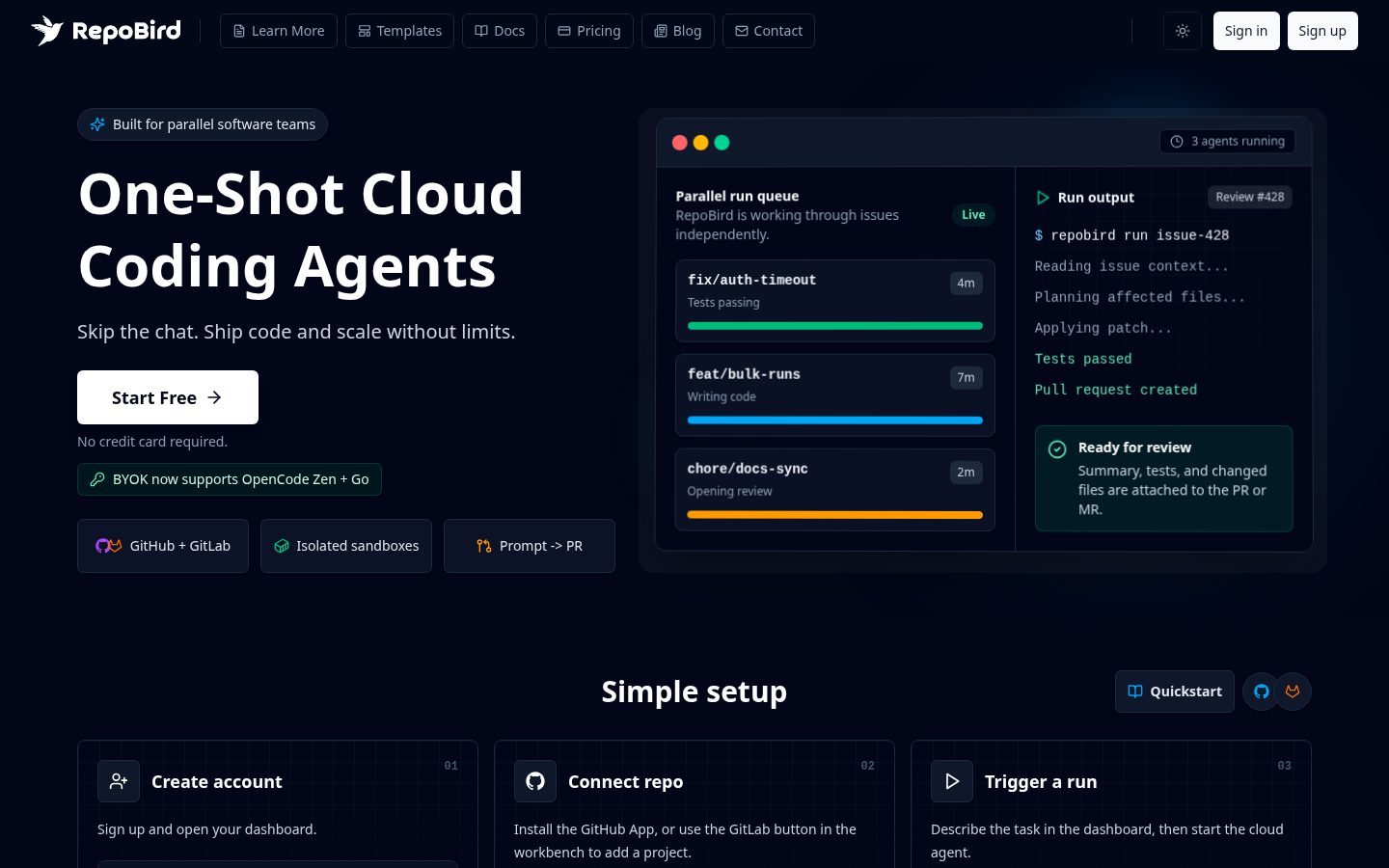
Task: Click the checkmark icon in Ready for review
Action: 1057,448
